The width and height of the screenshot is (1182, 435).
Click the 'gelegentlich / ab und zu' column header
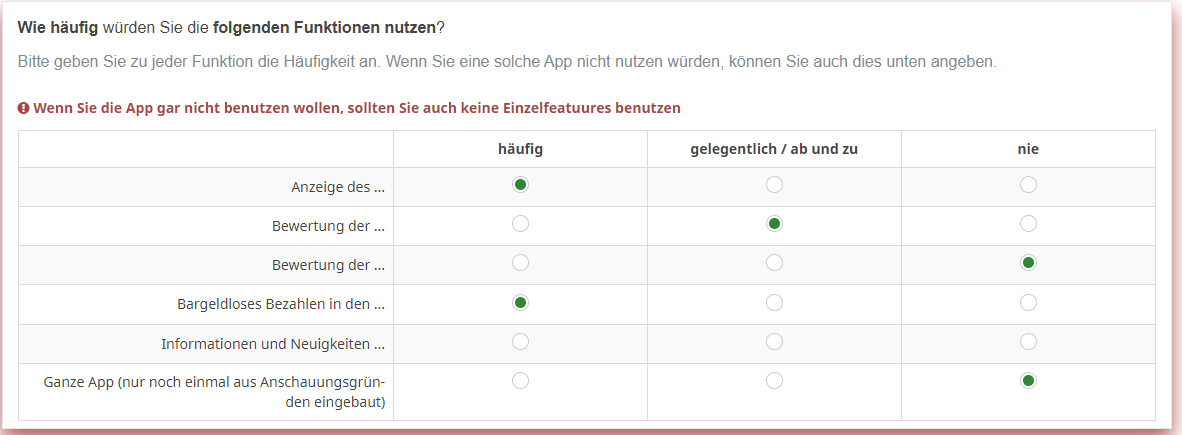point(774,149)
